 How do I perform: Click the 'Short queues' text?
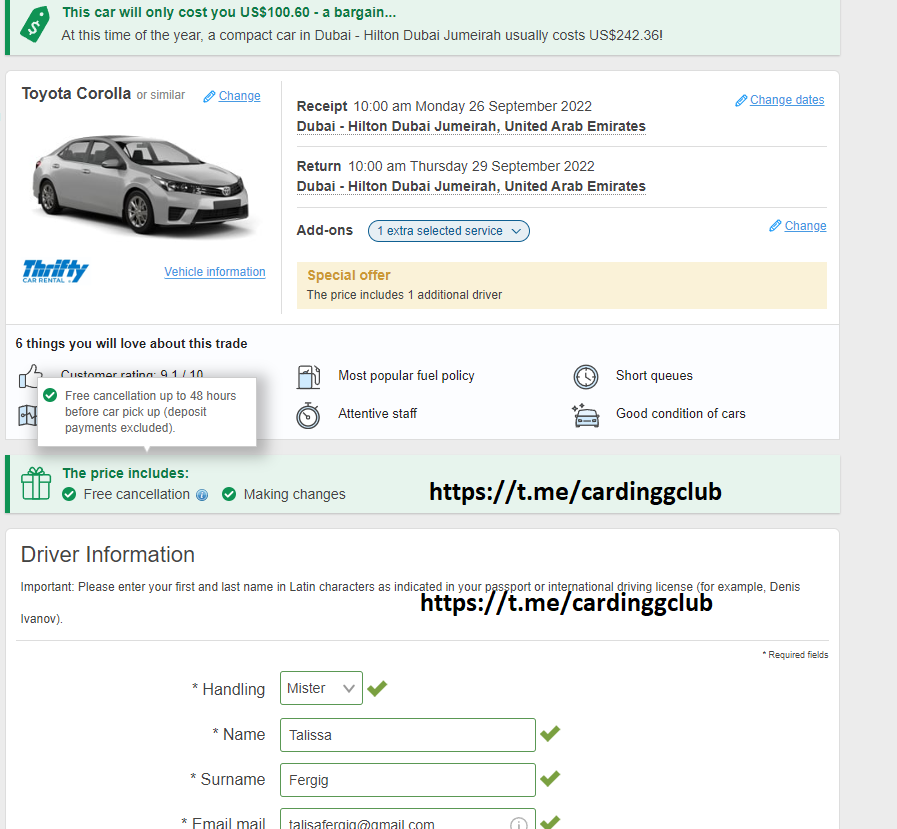pos(654,376)
